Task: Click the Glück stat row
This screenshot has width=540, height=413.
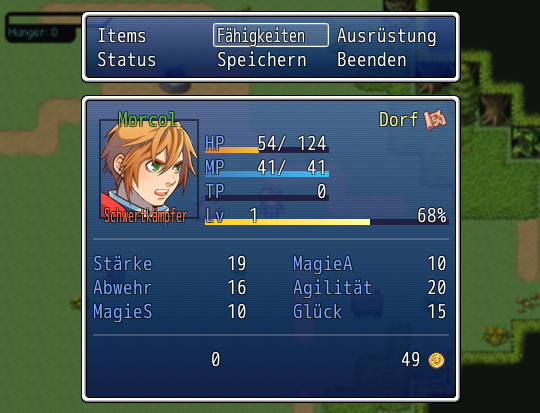Action: 370,312
